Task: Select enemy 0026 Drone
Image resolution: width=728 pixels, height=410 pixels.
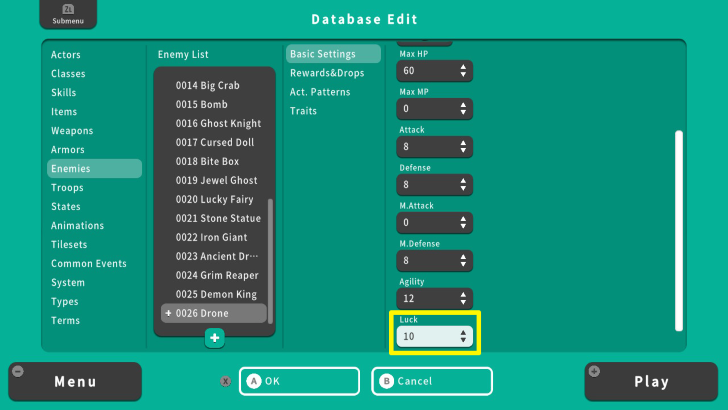Action: click(214, 313)
